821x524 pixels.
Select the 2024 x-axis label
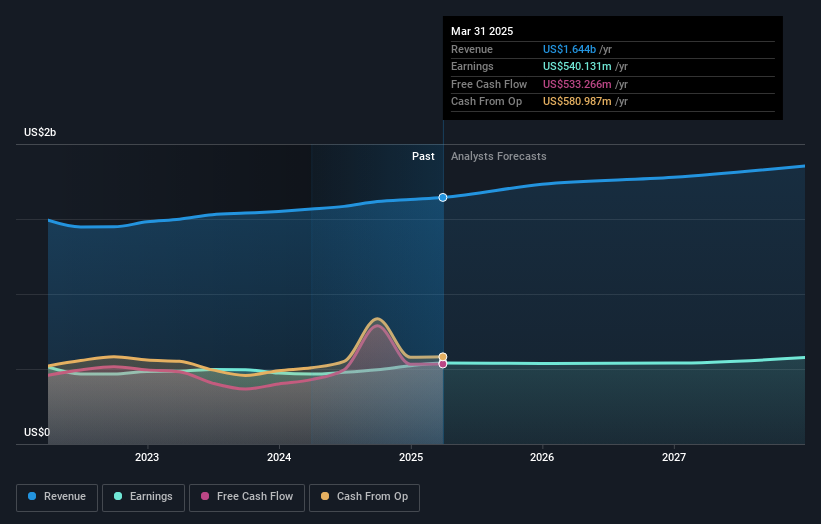point(279,457)
